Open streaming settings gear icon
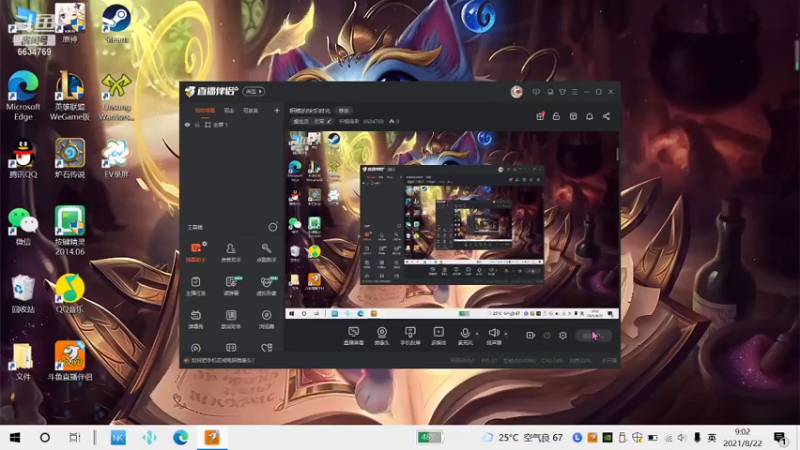The height and width of the screenshot is (450, 800). (563, 335)
